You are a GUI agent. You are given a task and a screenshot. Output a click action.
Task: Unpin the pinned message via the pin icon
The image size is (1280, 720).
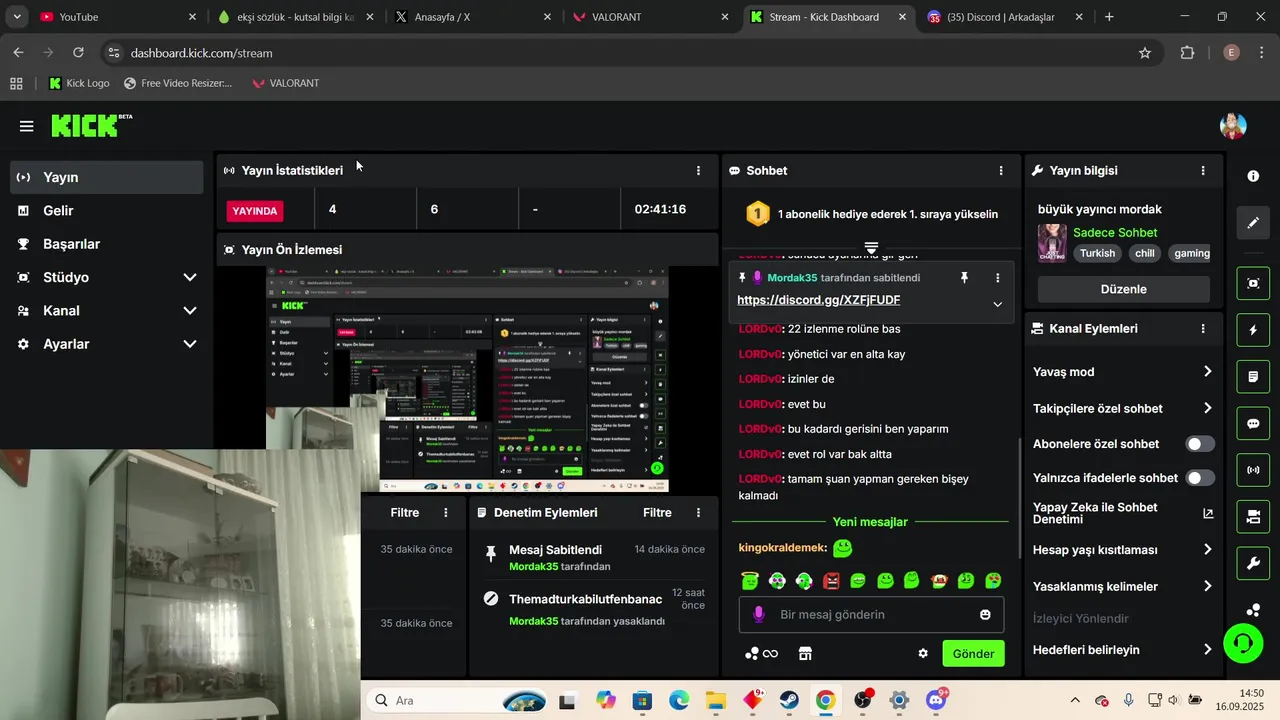964,277
